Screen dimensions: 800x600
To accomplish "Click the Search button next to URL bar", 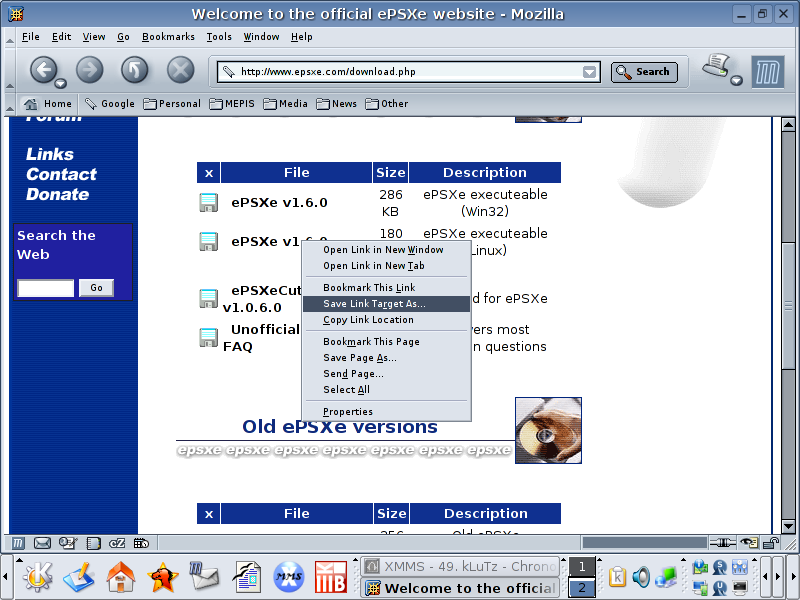I will 644,72.
